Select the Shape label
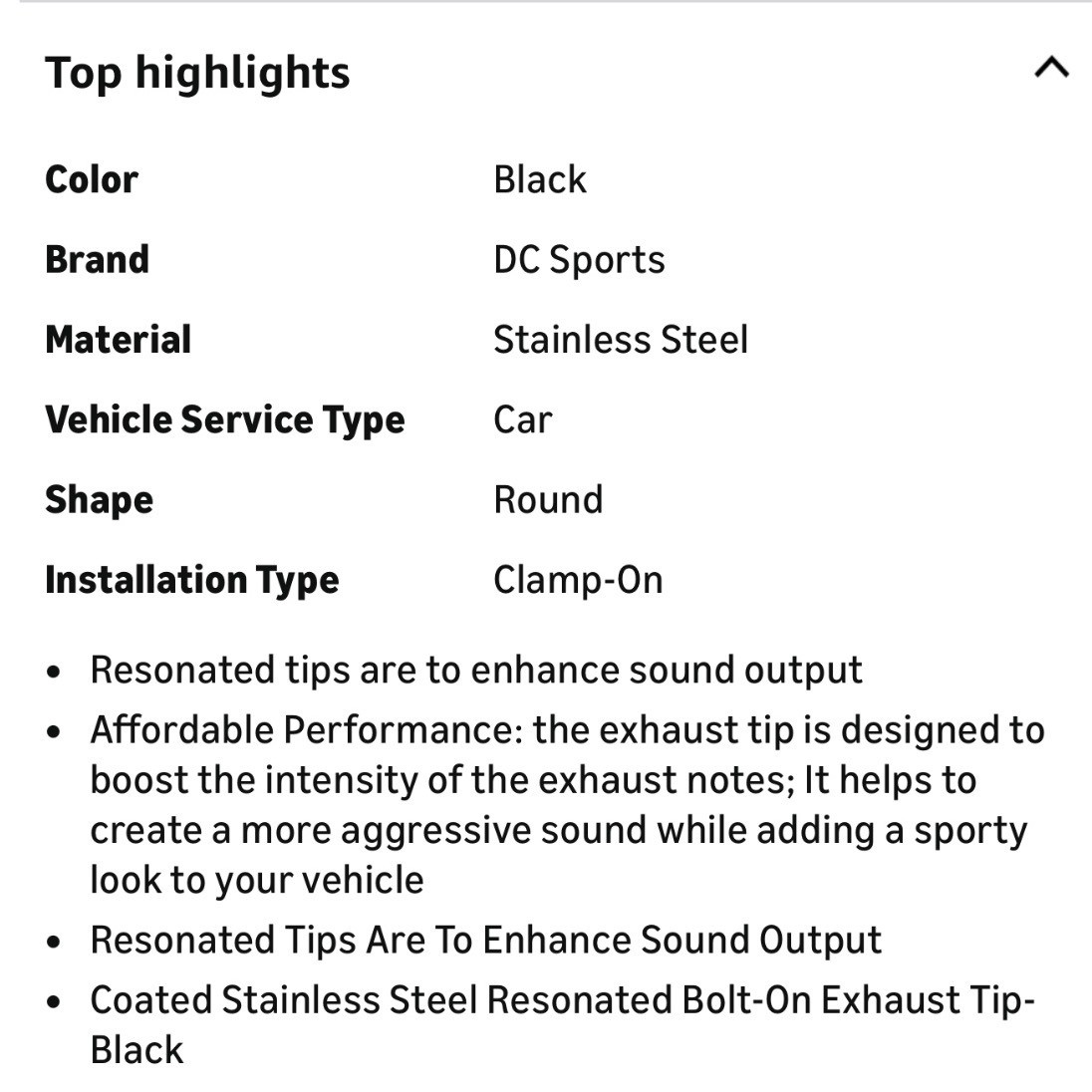 (99, 501)
